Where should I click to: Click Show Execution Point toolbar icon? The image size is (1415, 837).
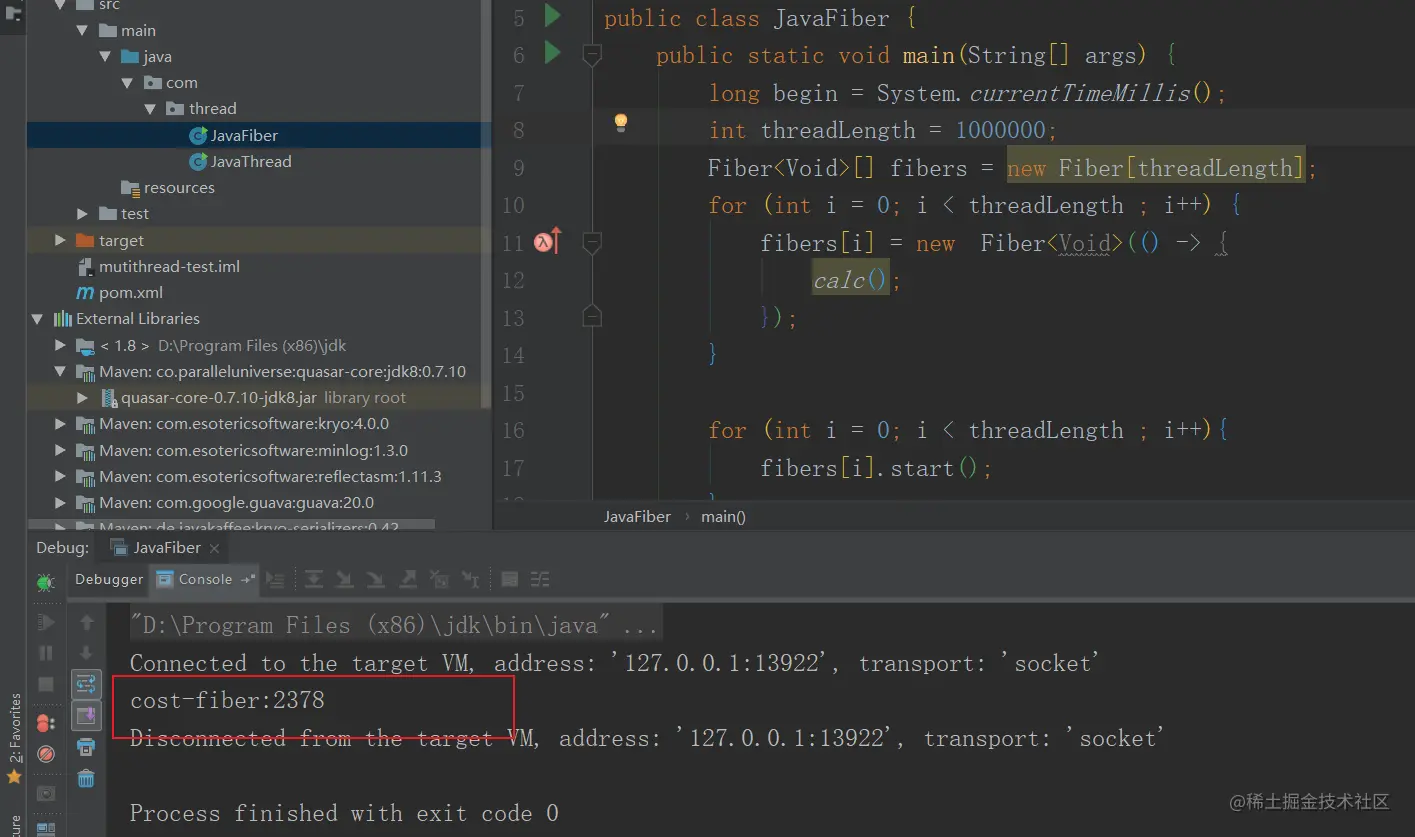(275, 579)
